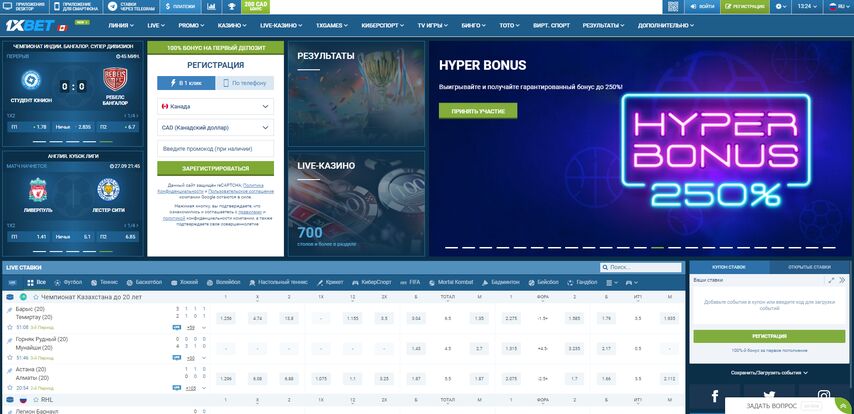Filter live bets by Гандбол

582,283
